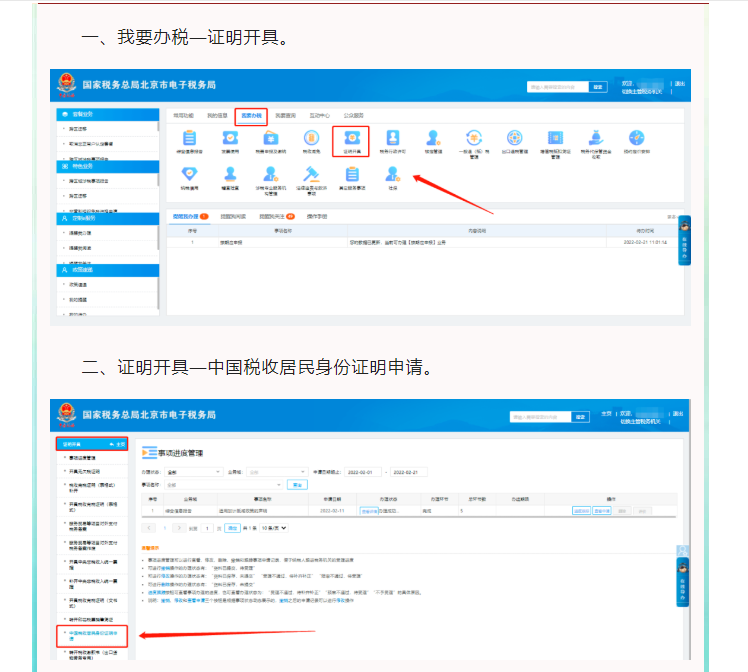Screen dimensions: 748x672
Task: Click application date cell 2022-02-11
Action: [332, 511]
